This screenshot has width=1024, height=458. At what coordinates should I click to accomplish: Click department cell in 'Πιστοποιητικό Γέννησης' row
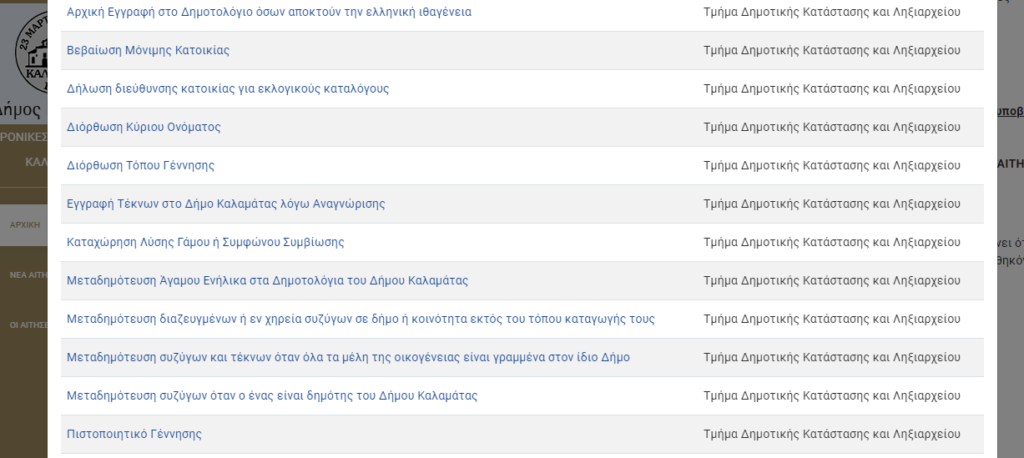pyautogui.click(x=831, y=434)
